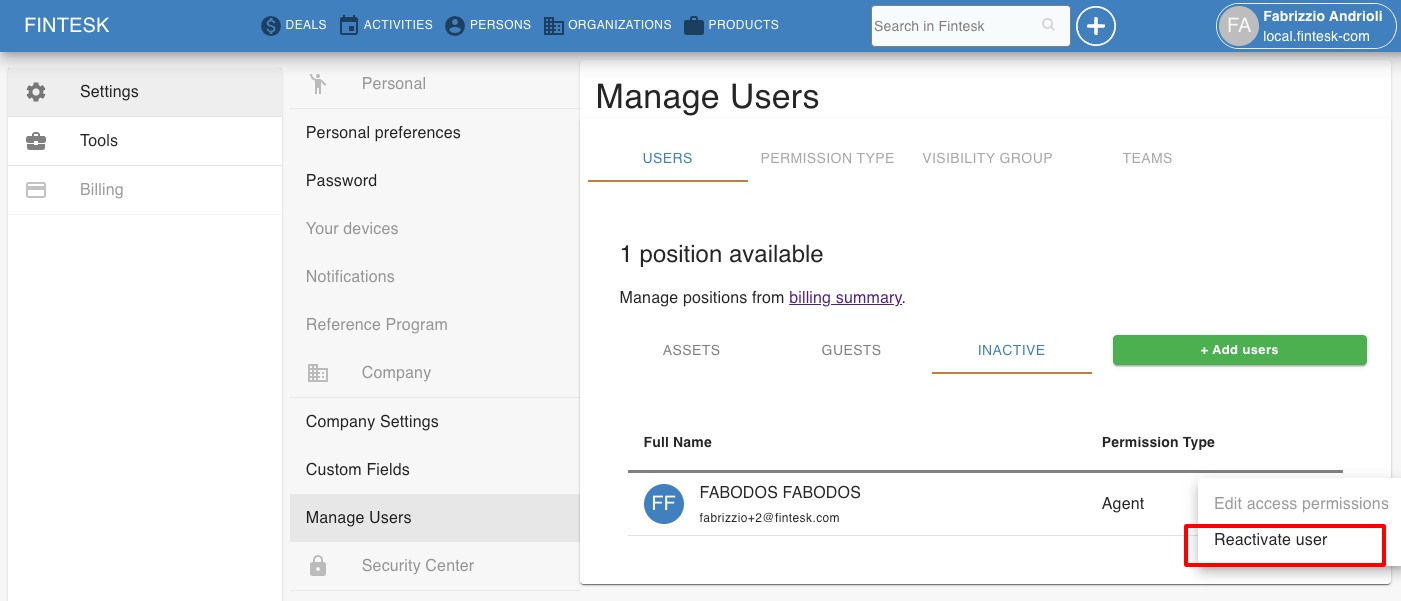The height and width of the screenshot is (601, 1401).
Task: Click the Permission Type column header
Action: (x=1158, y=442)
